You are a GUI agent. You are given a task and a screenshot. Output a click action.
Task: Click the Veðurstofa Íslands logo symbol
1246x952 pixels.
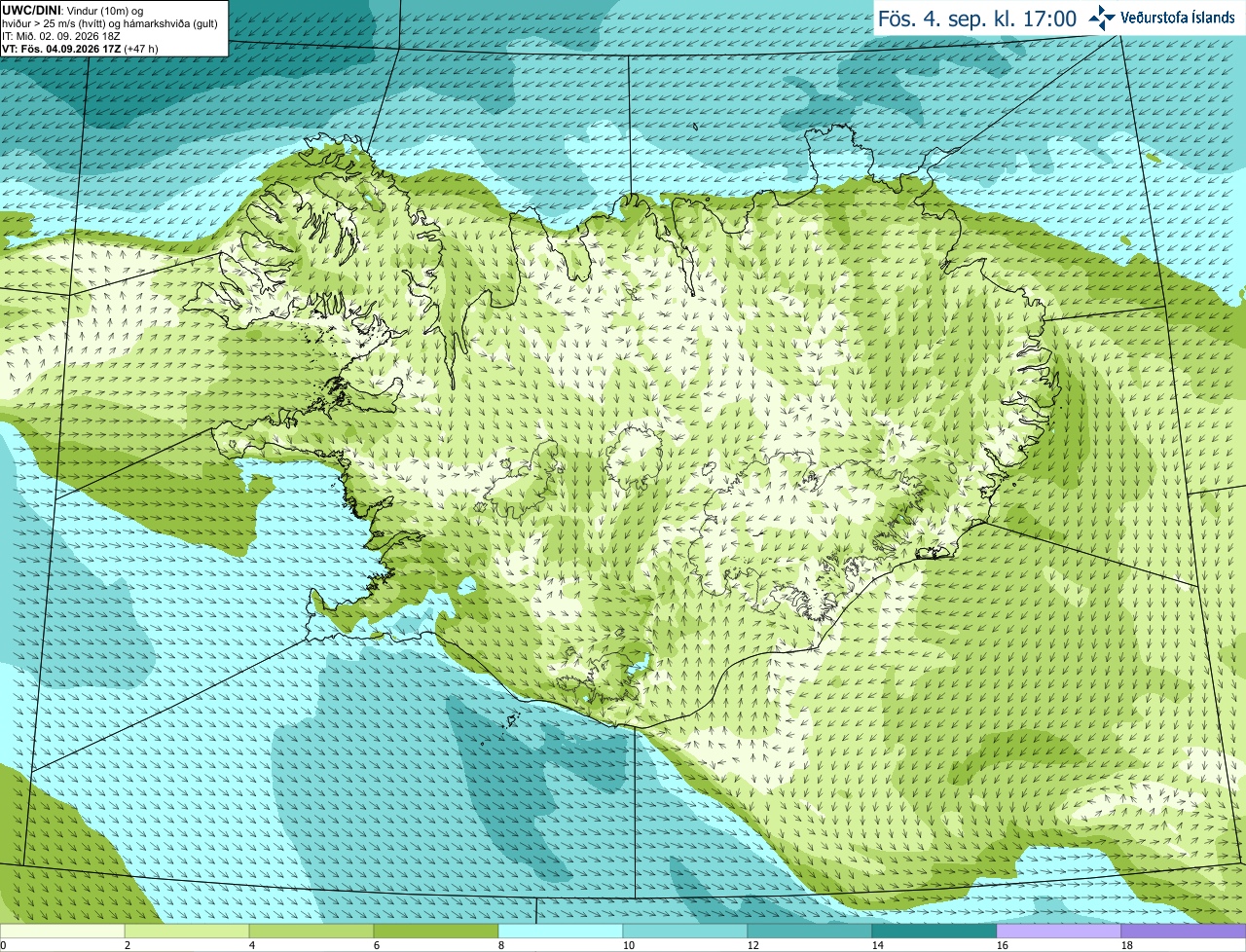(x=1103, y=18)
